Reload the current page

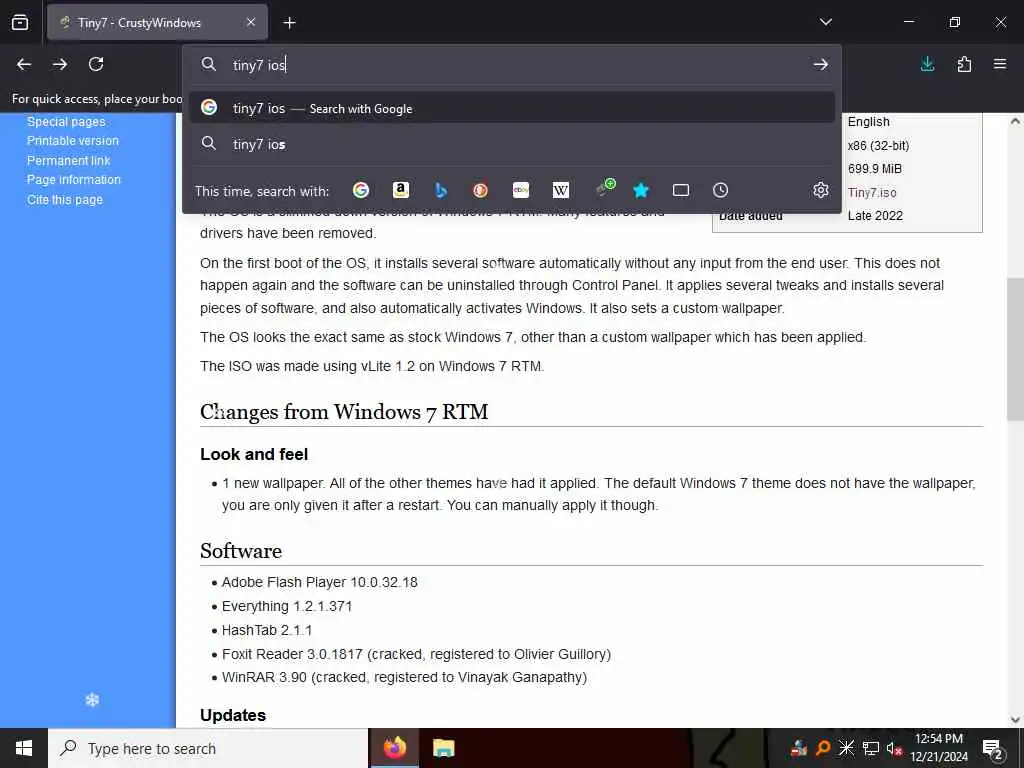(x=96, y=64)
